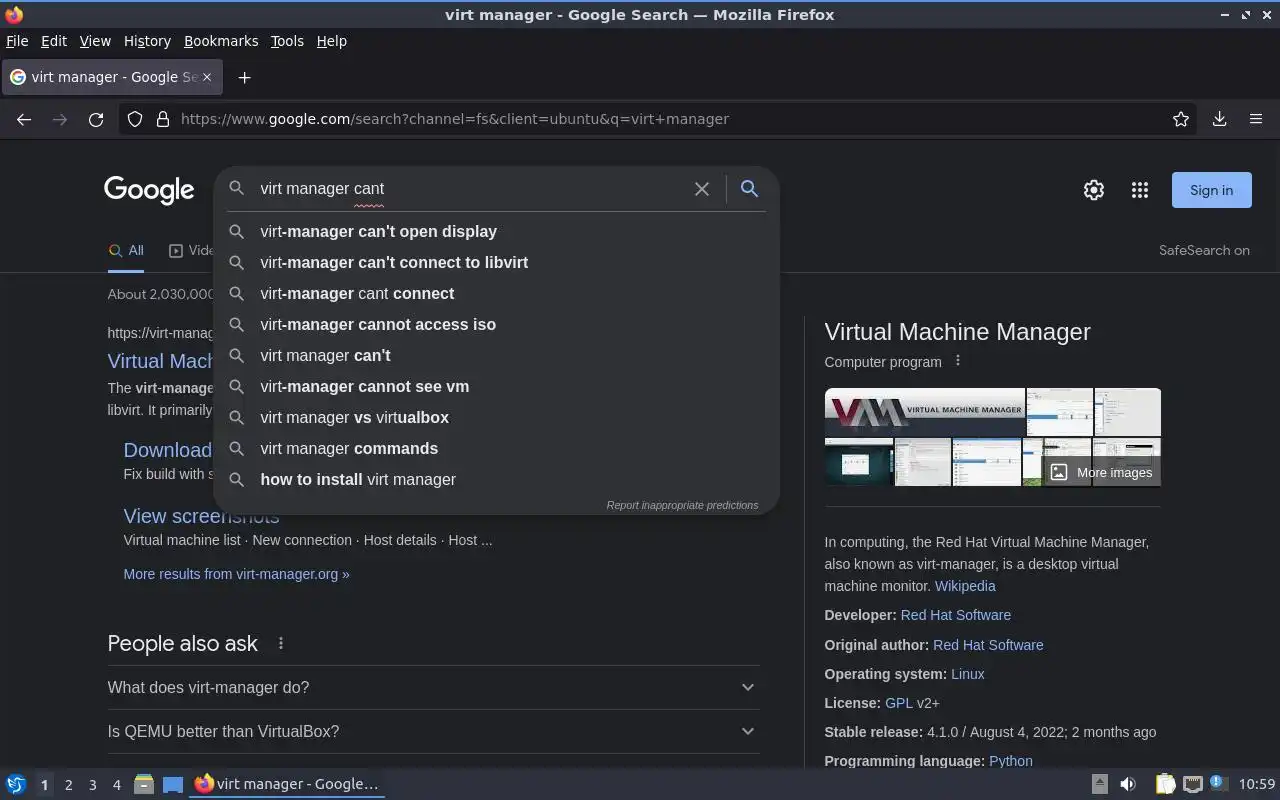Choose suggestion 'virt-manager can't connect to libvirt'
This screenshot has height=800, width=1280.
(496, 262)
